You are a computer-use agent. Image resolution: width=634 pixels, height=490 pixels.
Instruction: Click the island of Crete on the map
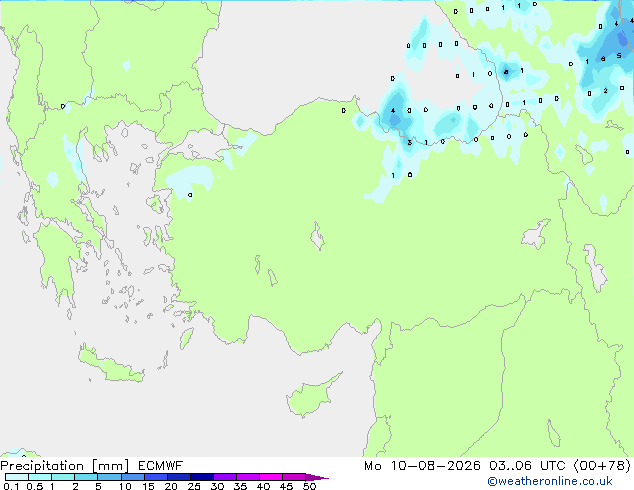pos(111,366)
